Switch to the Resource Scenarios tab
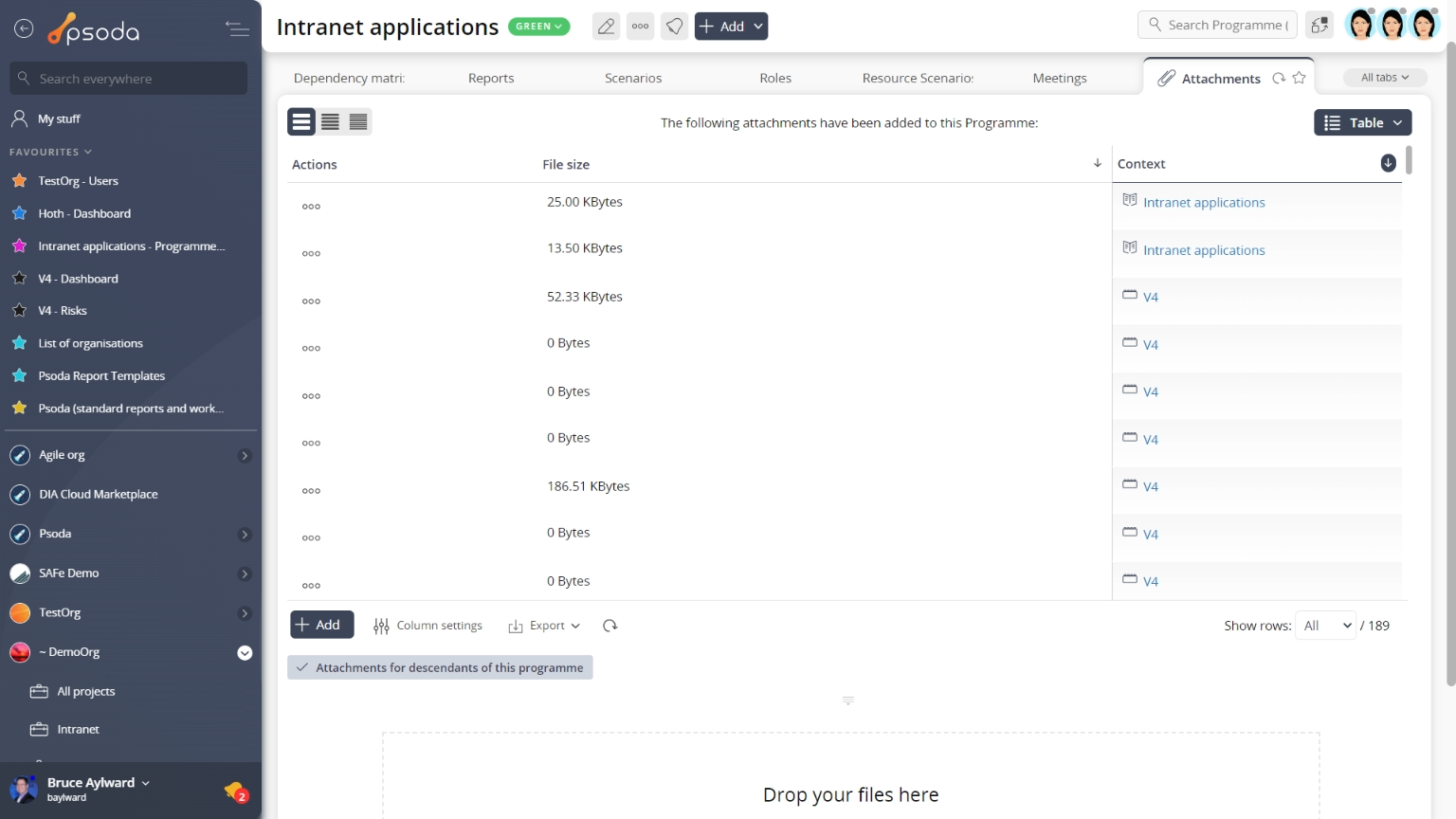 pos(918,78)
